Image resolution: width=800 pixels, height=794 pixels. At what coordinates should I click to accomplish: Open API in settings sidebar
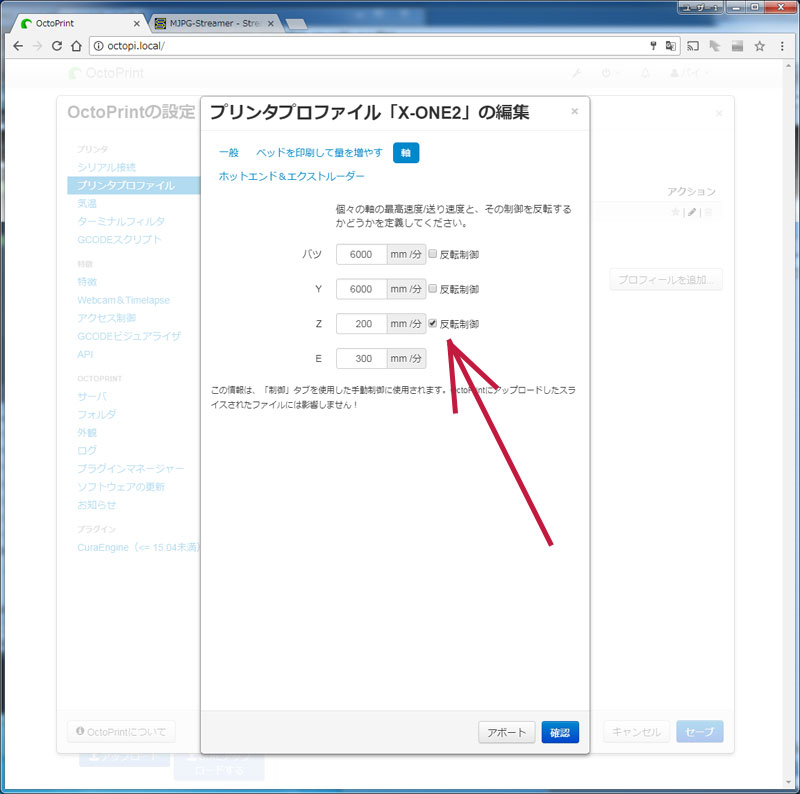(x=85, y=354)
